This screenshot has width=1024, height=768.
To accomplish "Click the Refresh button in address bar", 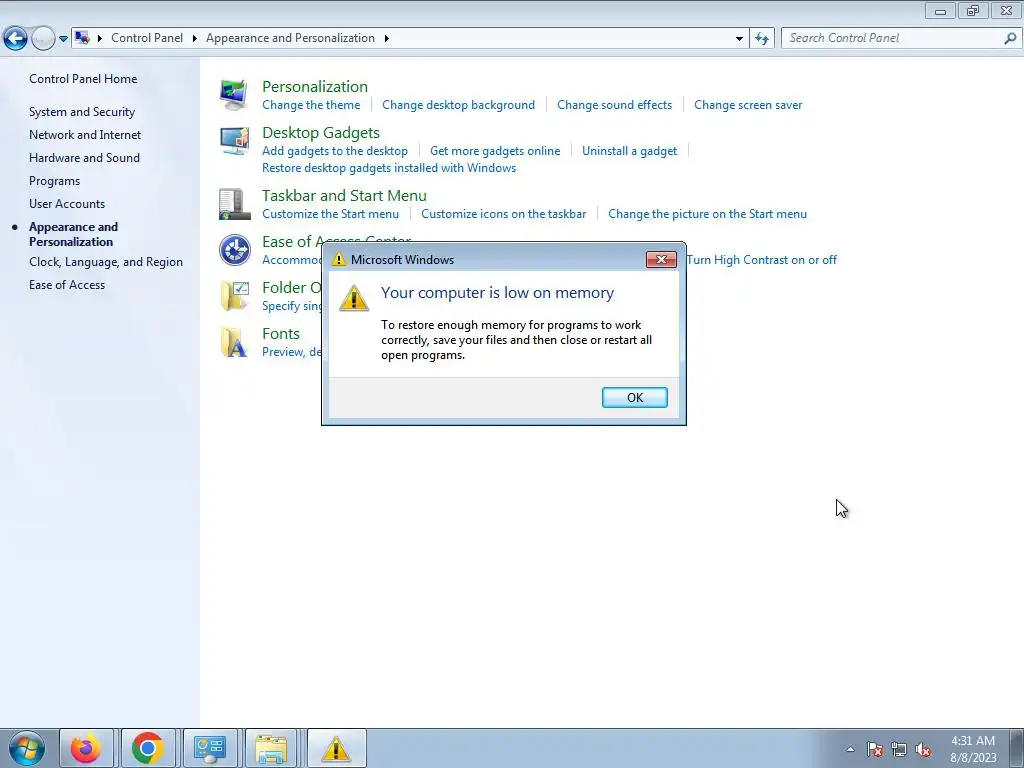I will 761,39.
